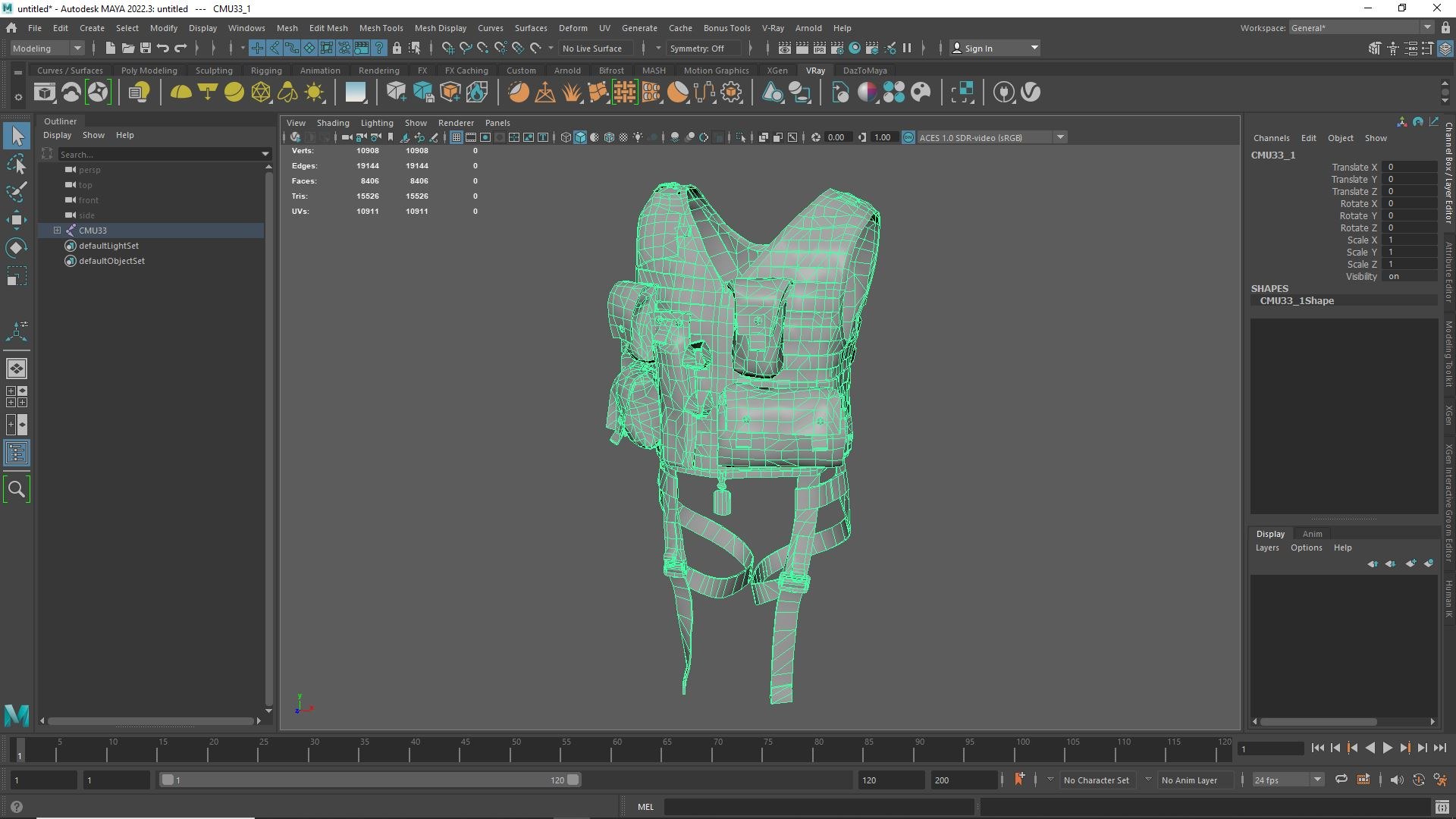Pause the IPR render button
Image resolution: width=1456 pixels, height=819 pixels.
pos(907,48)
